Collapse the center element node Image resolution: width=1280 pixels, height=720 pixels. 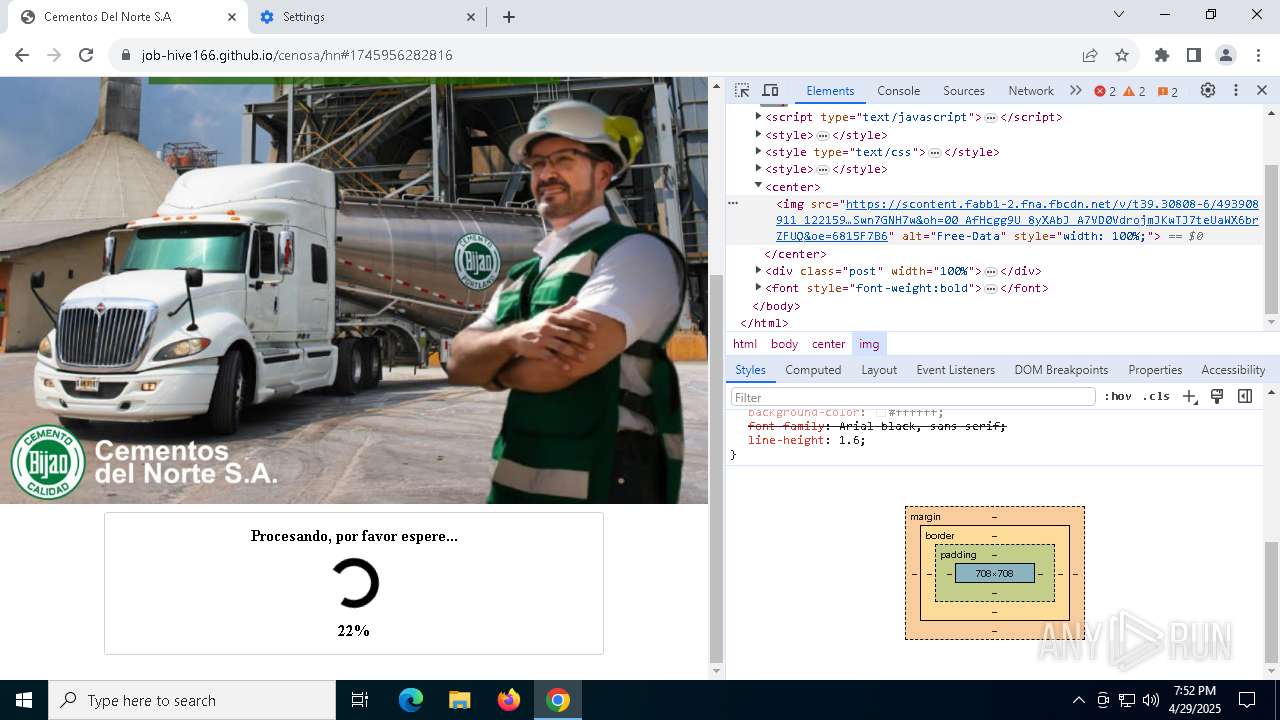pyautogui.click(x=758, y=186)
